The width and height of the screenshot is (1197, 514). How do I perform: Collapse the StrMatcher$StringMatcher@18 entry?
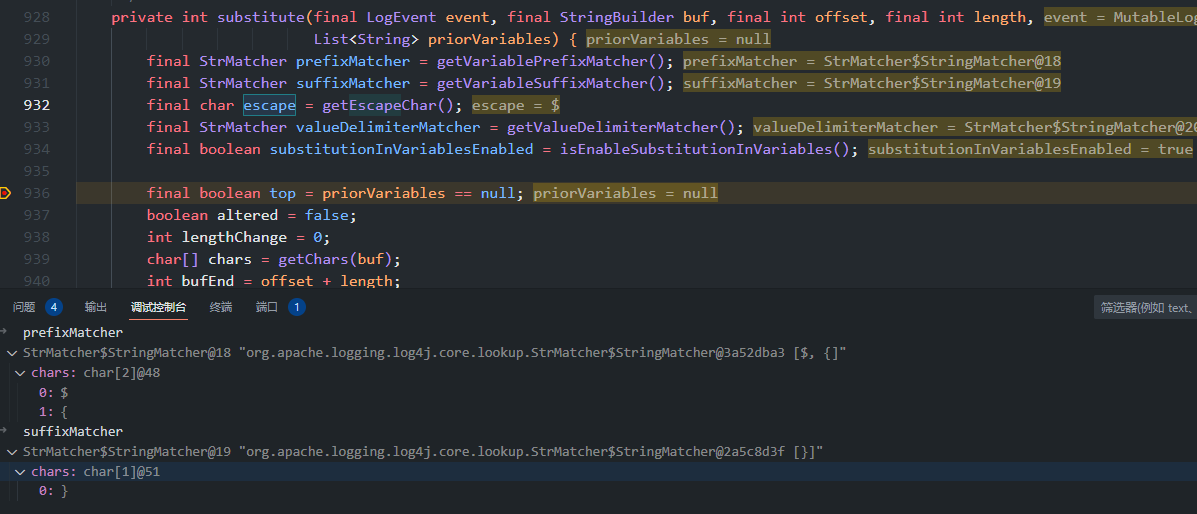pyautogui.click(x=11, y=353)
